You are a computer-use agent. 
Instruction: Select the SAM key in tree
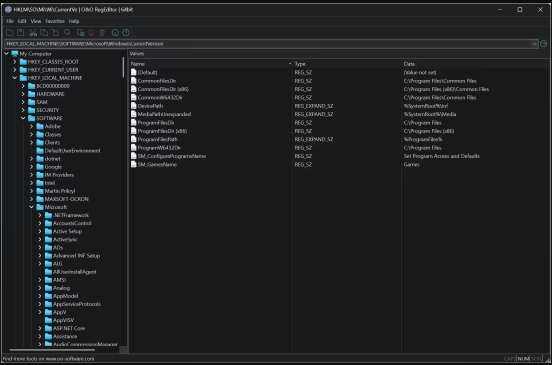tap(42, 102)
